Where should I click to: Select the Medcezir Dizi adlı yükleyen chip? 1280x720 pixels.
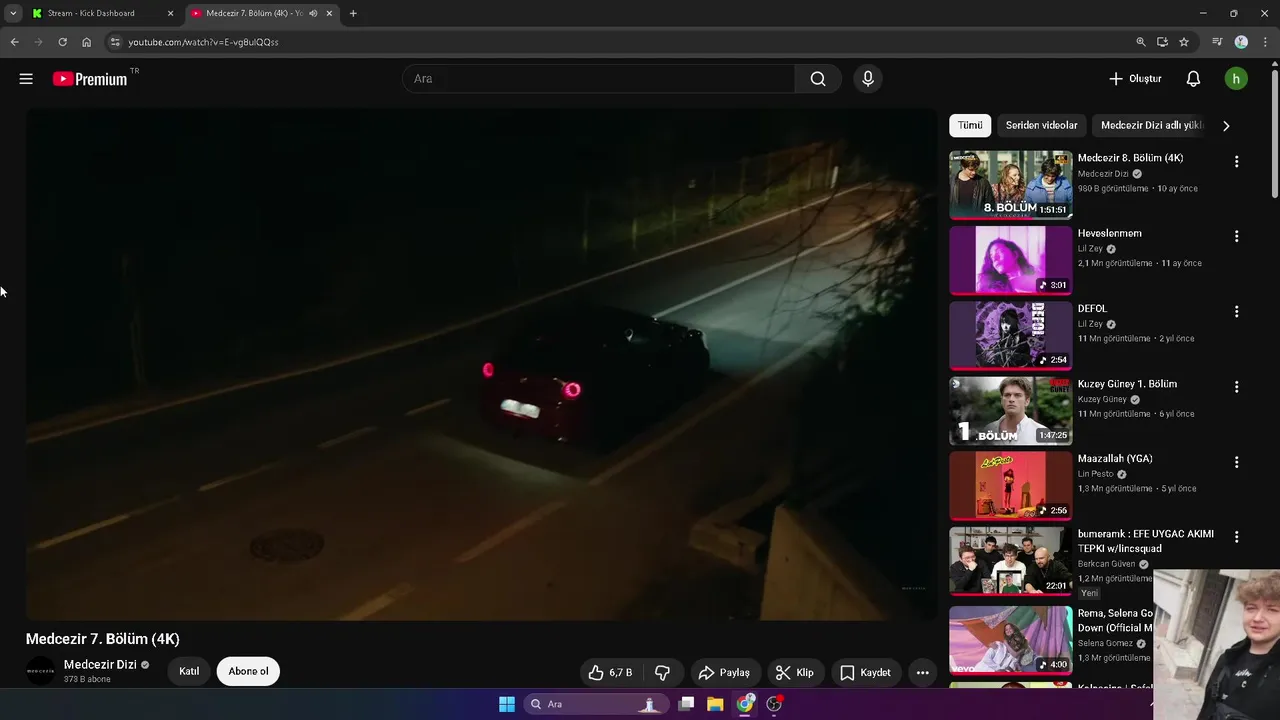[x=1150, y=125]
